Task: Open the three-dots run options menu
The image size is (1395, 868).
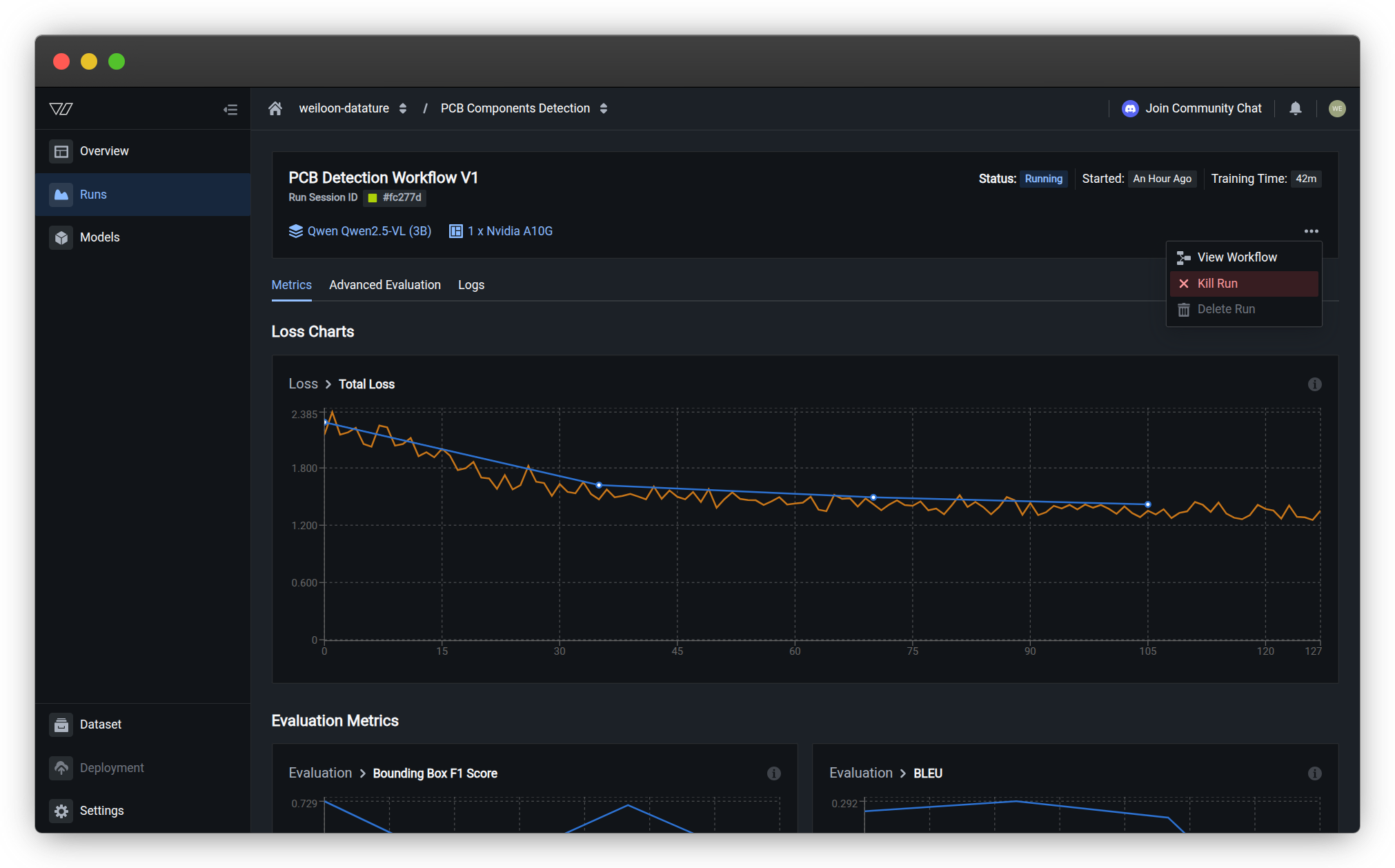Action: pyautogui.click(x=1311, y=231)
